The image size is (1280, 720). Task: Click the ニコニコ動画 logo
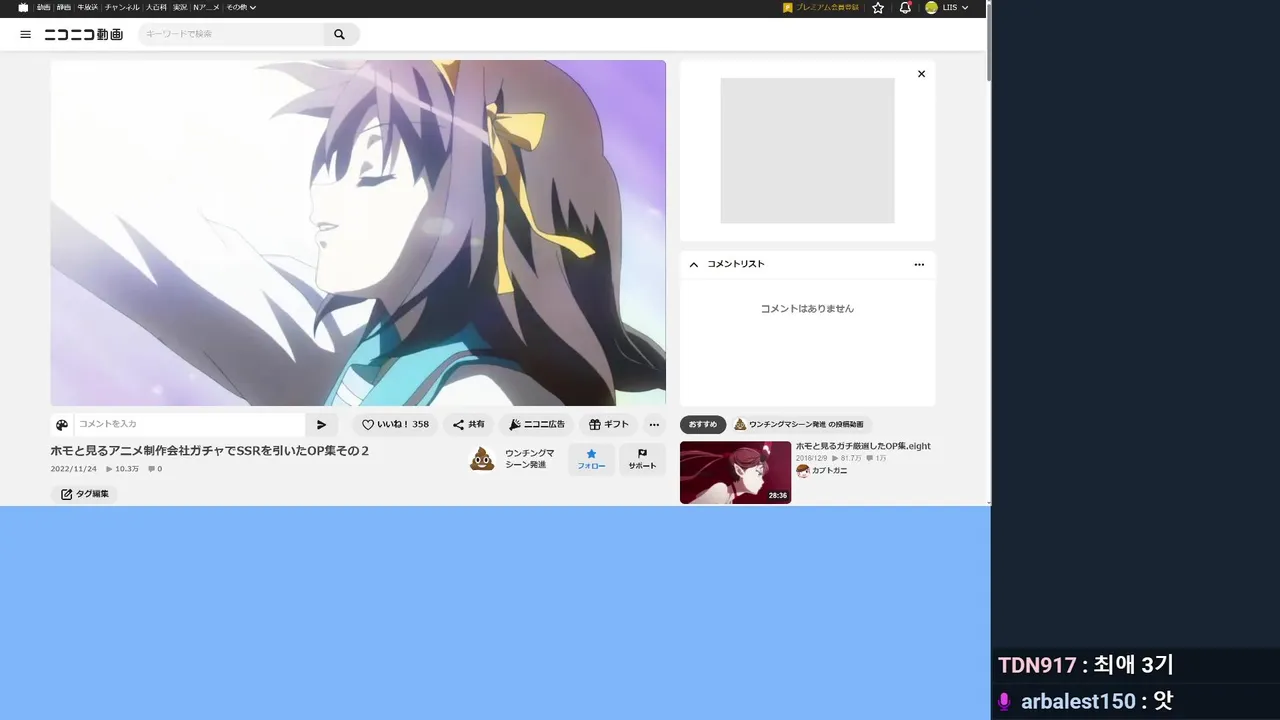[x=84, y=34]
